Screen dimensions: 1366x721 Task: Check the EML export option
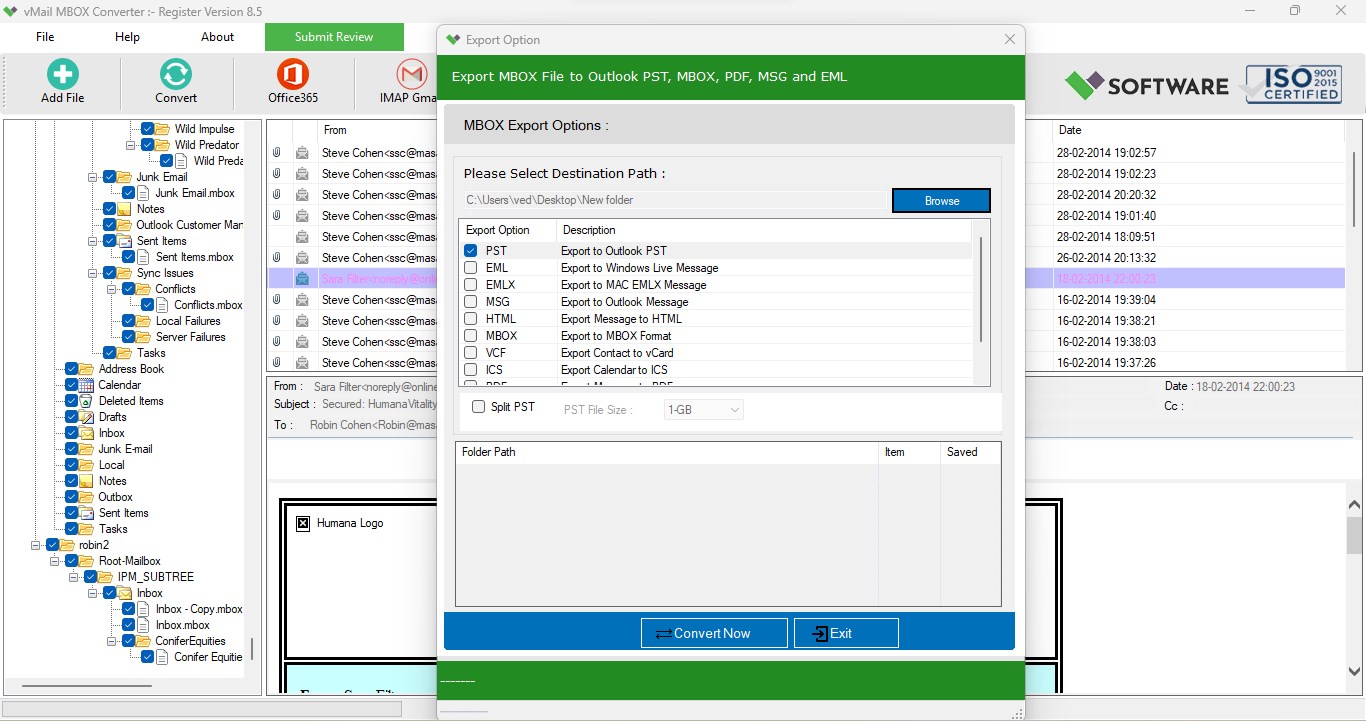click(471, 268)
